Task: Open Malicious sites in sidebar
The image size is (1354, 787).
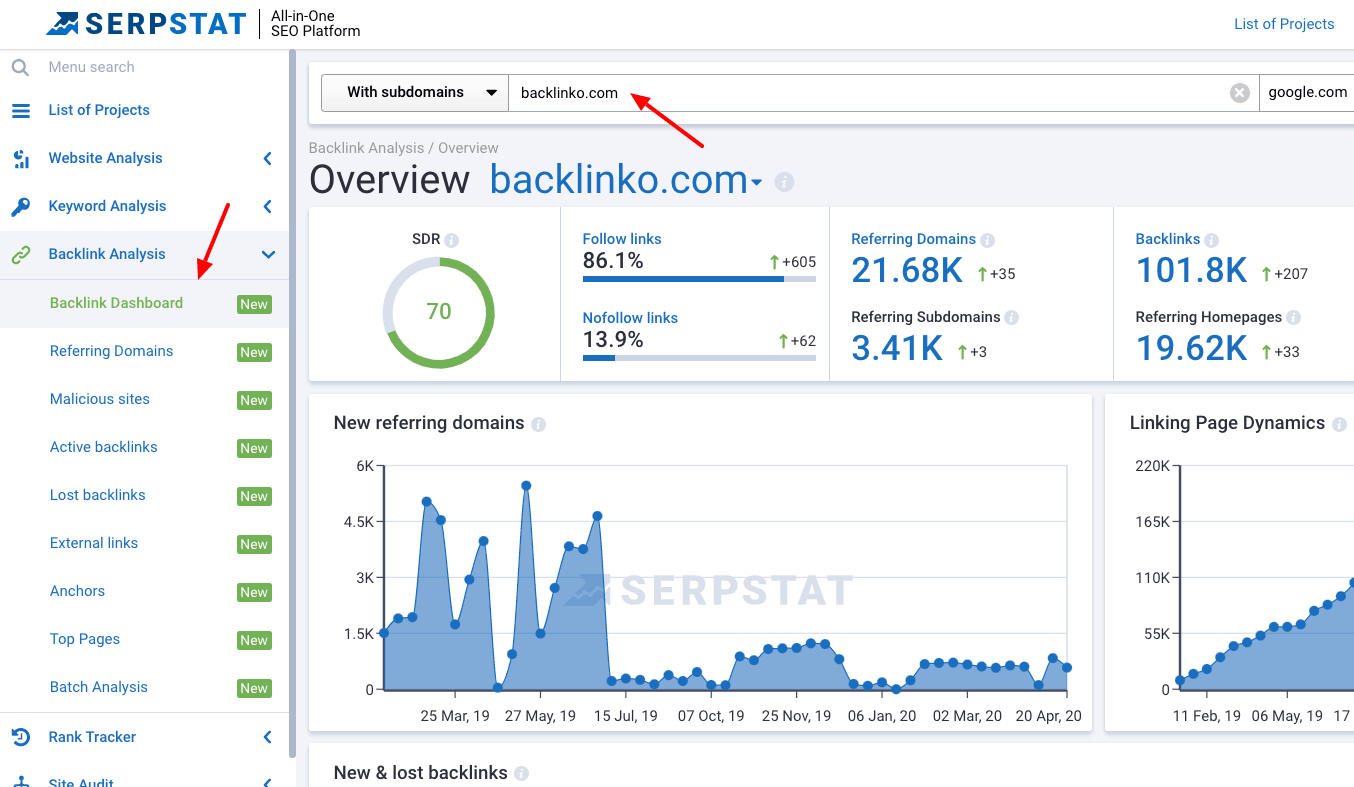Action: click(x=100, y=399)
